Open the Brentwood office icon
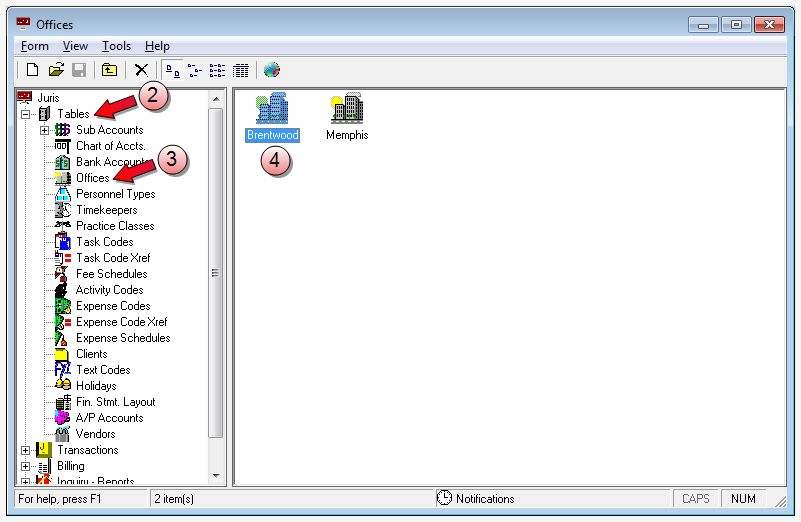801x522 pixels. 272,110
